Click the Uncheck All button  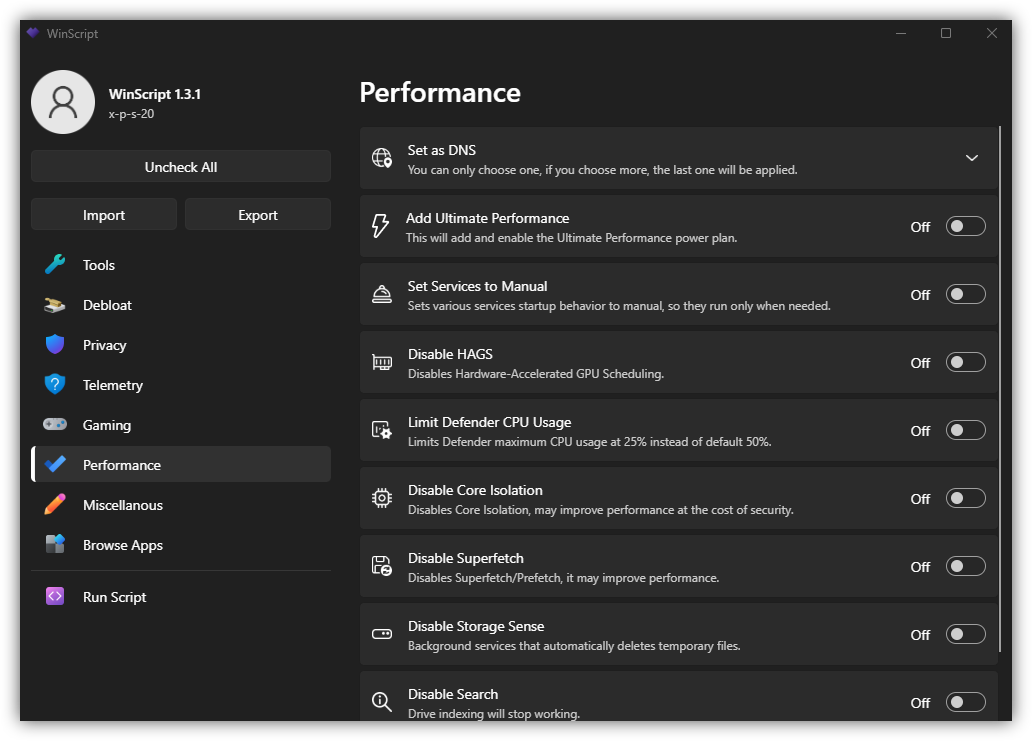coord(181,166)
